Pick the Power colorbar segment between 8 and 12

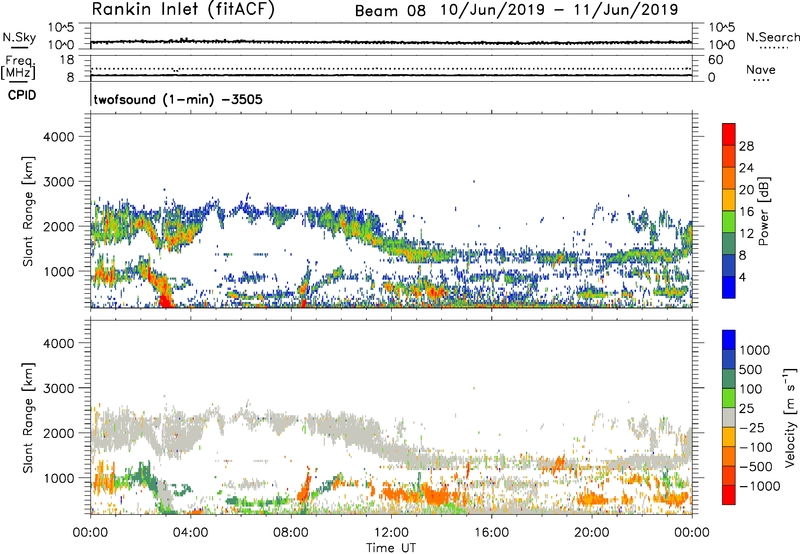click(x=729, y=244)
